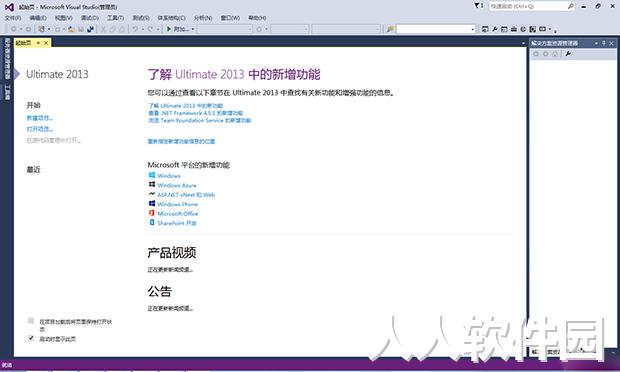Toggle 'keep page open after project loads' checkbox
620x372 pixels.
tap(31, 321)
